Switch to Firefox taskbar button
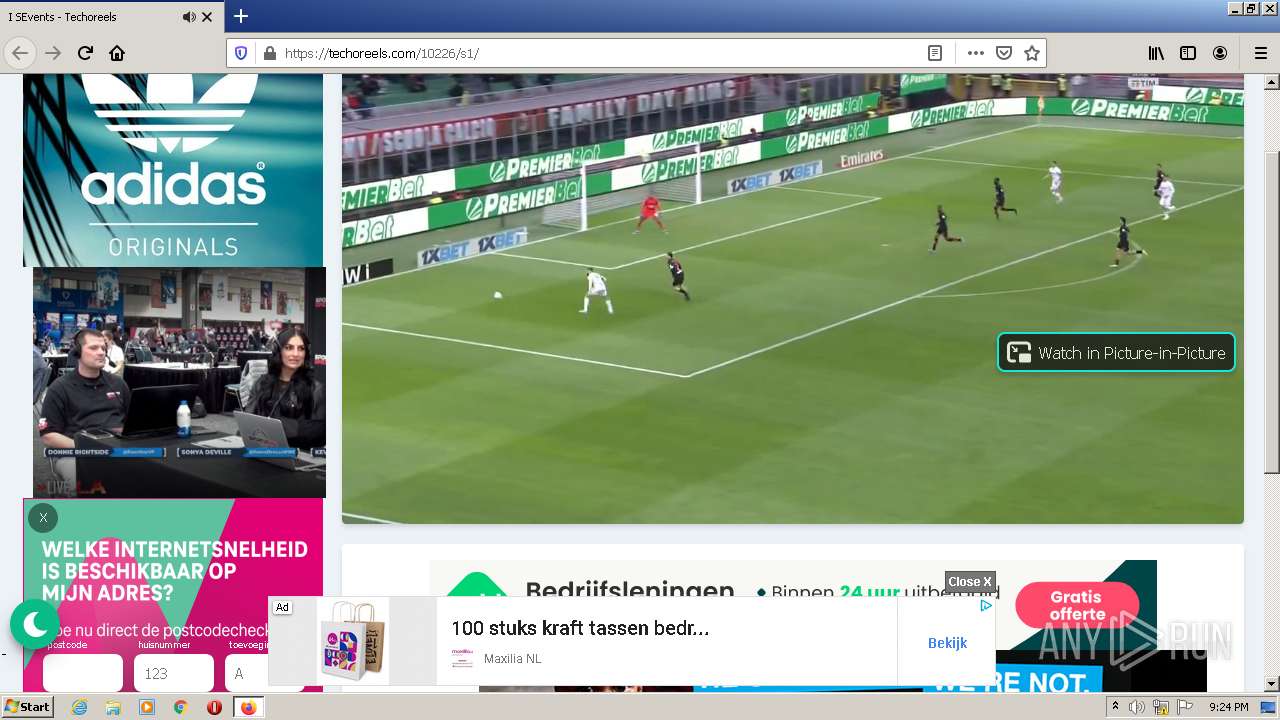The width and height of the screenshot is (1280, 720). 248,707
